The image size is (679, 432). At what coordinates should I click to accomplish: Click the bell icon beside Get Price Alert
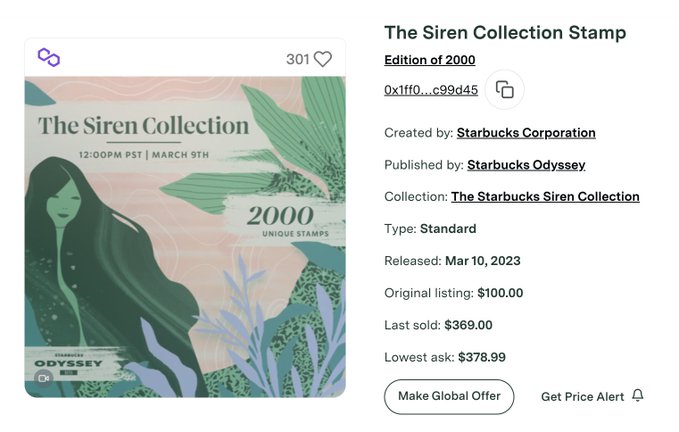click(638, 396)
